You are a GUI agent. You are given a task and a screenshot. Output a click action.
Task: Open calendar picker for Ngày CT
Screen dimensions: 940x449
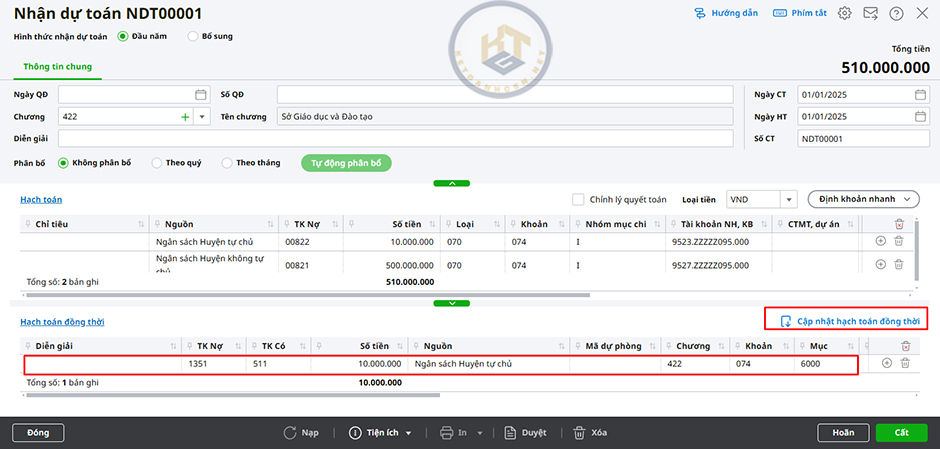[x=920, y=95]
